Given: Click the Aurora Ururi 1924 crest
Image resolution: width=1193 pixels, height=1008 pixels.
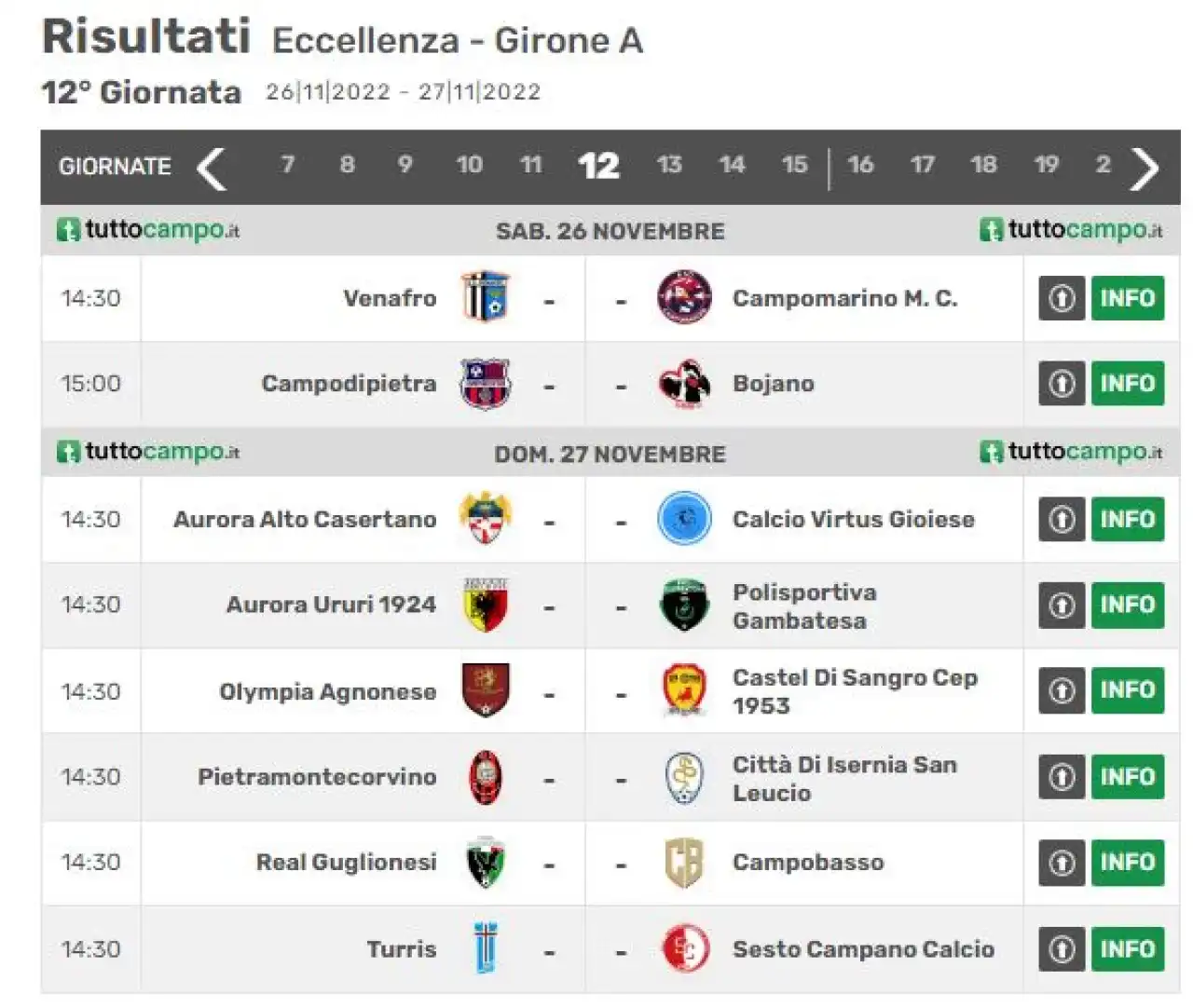Looking at the screenshot, I should pyautogui.click(x=486, y=605).
